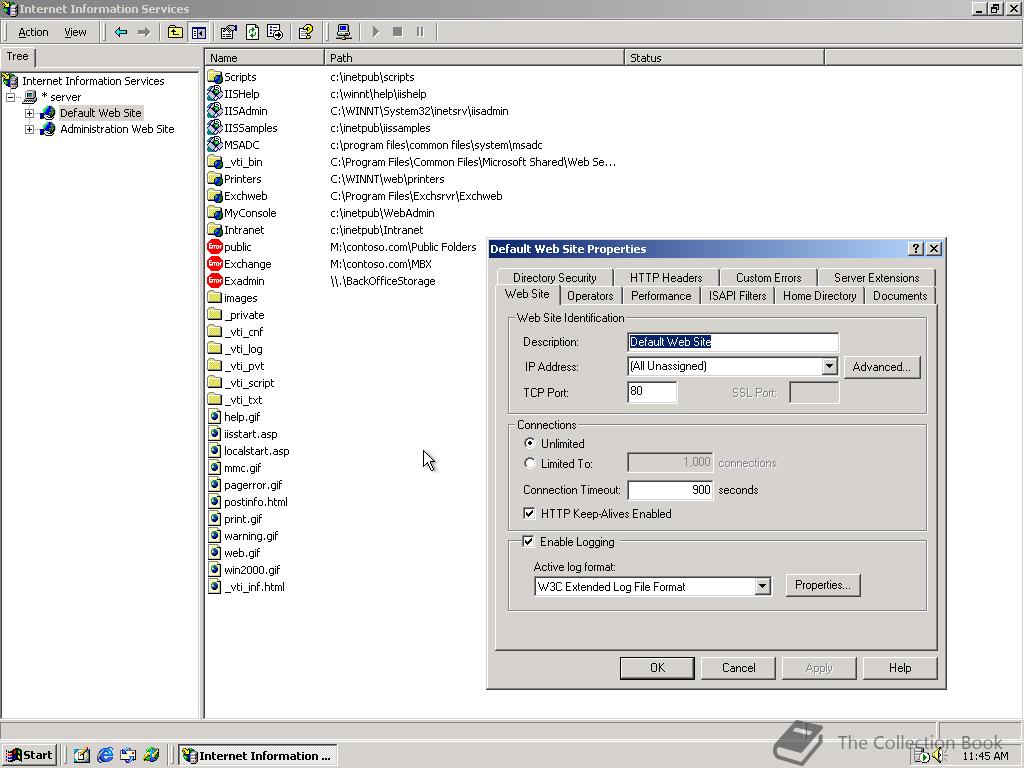Click the Refresh toolbar icon
This screenshot has height=768, width=1024.
pos(252,32)
